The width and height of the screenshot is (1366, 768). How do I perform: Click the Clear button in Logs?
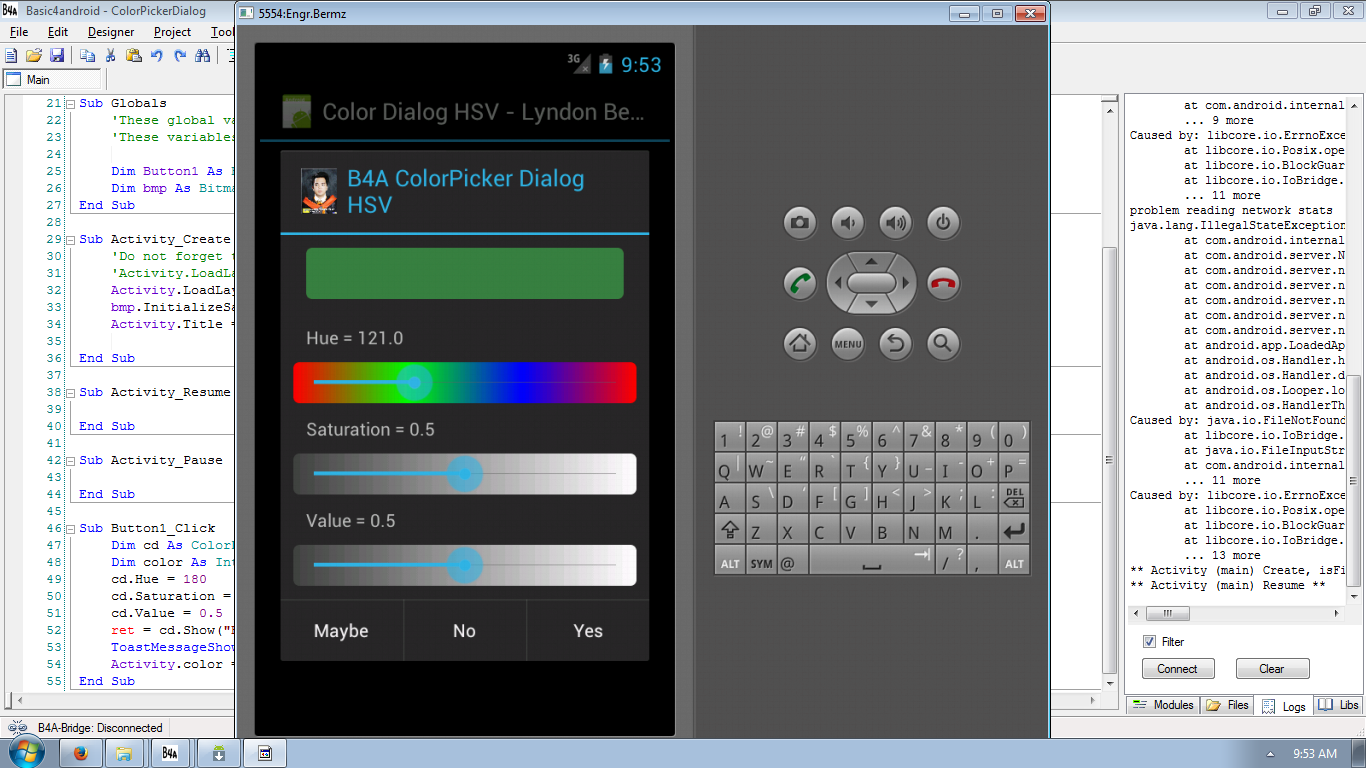pos(1272,669)
